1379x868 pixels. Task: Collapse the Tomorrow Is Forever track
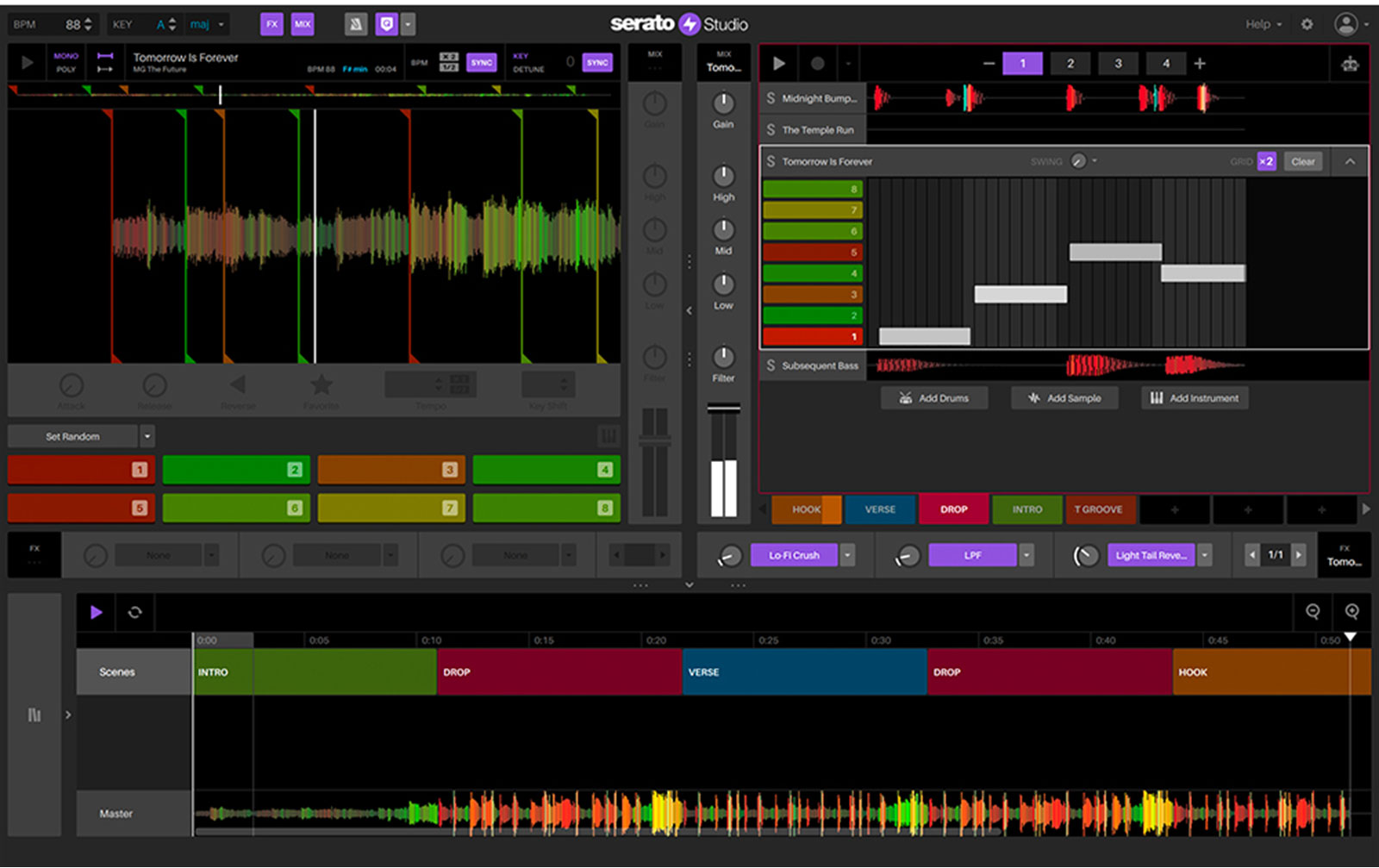point(1350,161)
